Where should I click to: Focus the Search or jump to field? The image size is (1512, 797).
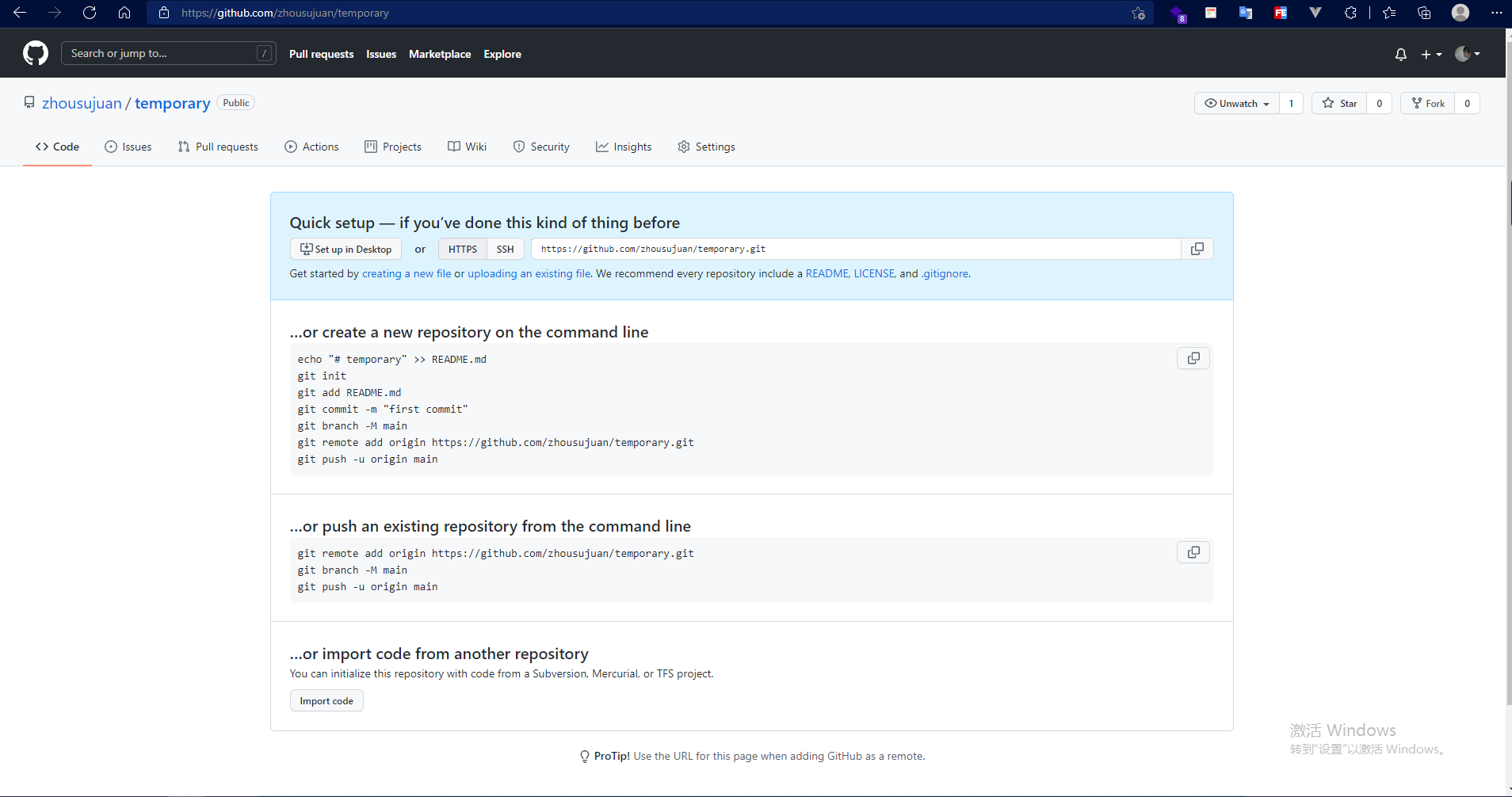click(168, 53)
